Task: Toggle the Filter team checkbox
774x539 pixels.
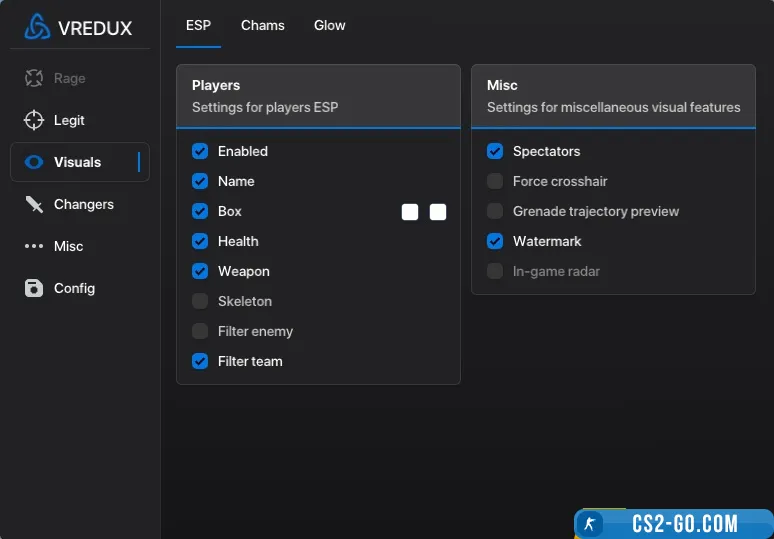Action: pos(200,361)
